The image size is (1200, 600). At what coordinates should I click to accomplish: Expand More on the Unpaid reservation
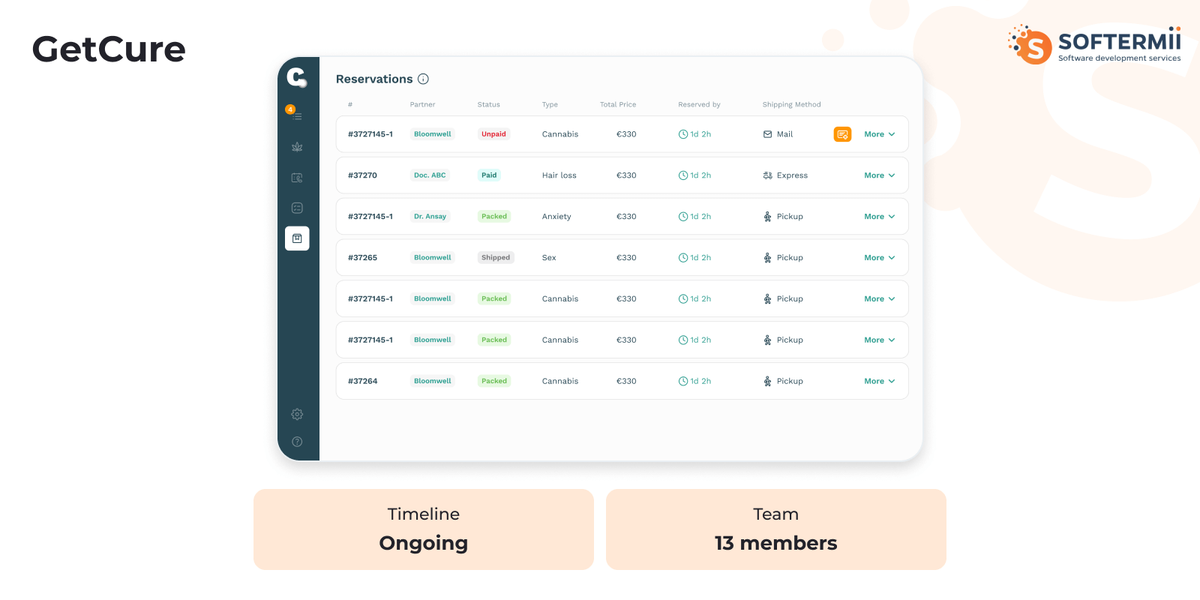click(879, 134)
